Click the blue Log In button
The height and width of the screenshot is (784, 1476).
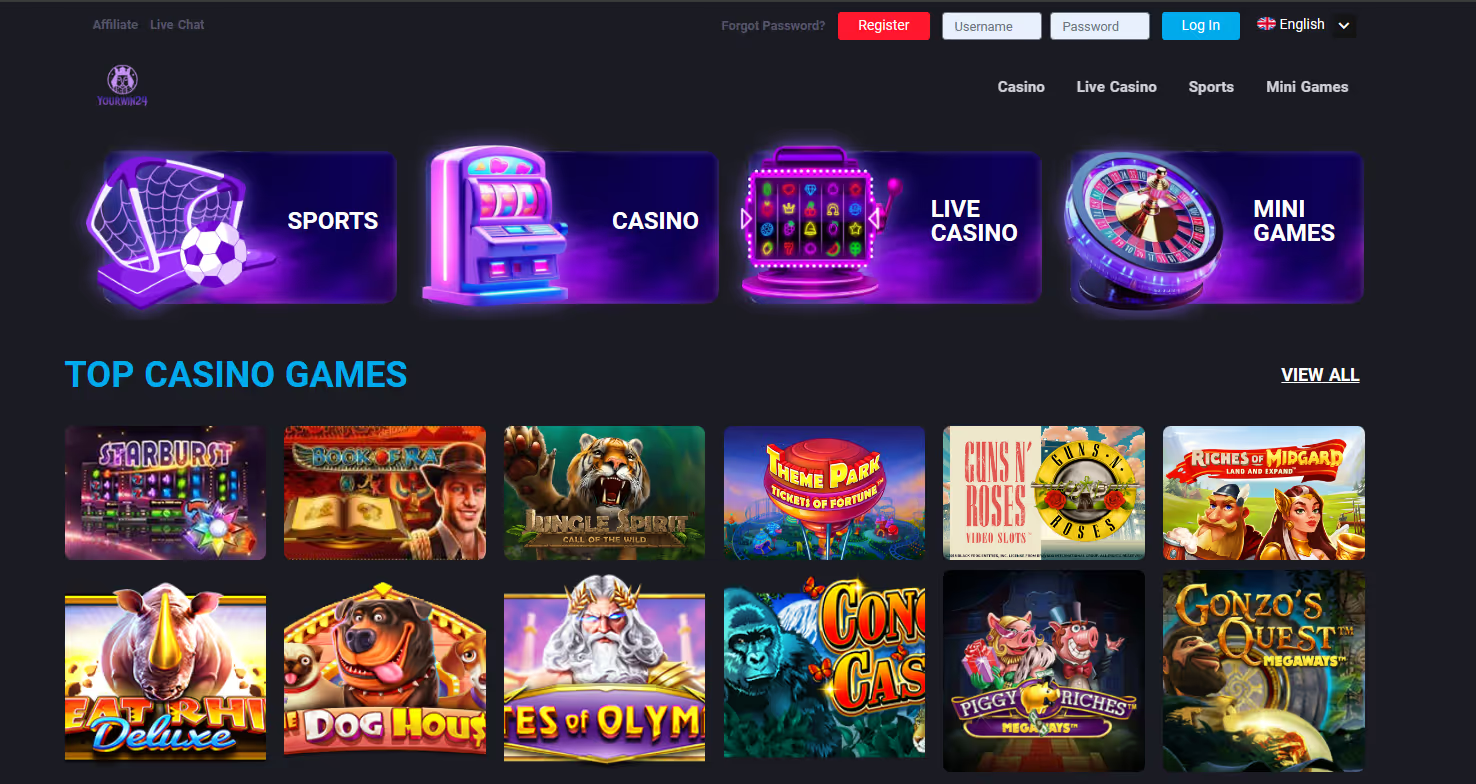coord(1201,26)
